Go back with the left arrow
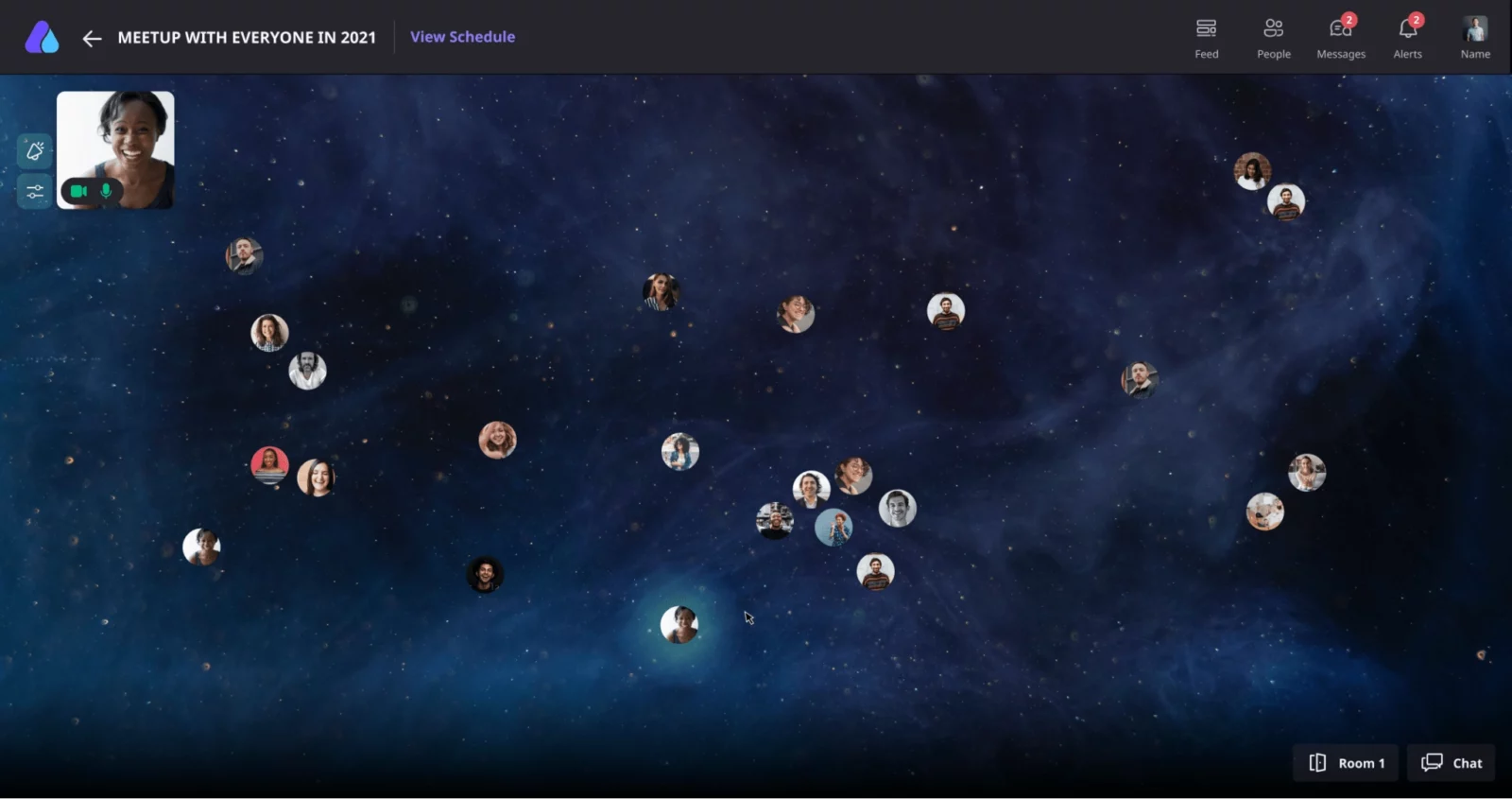This screenshot has height=799, width=1512. [92, 38]
